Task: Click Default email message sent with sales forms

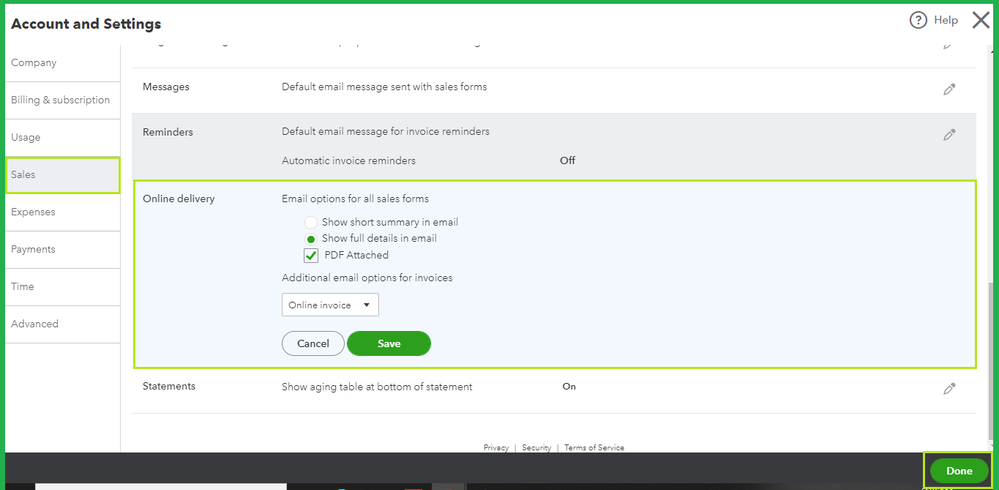Action: (384, 86)
